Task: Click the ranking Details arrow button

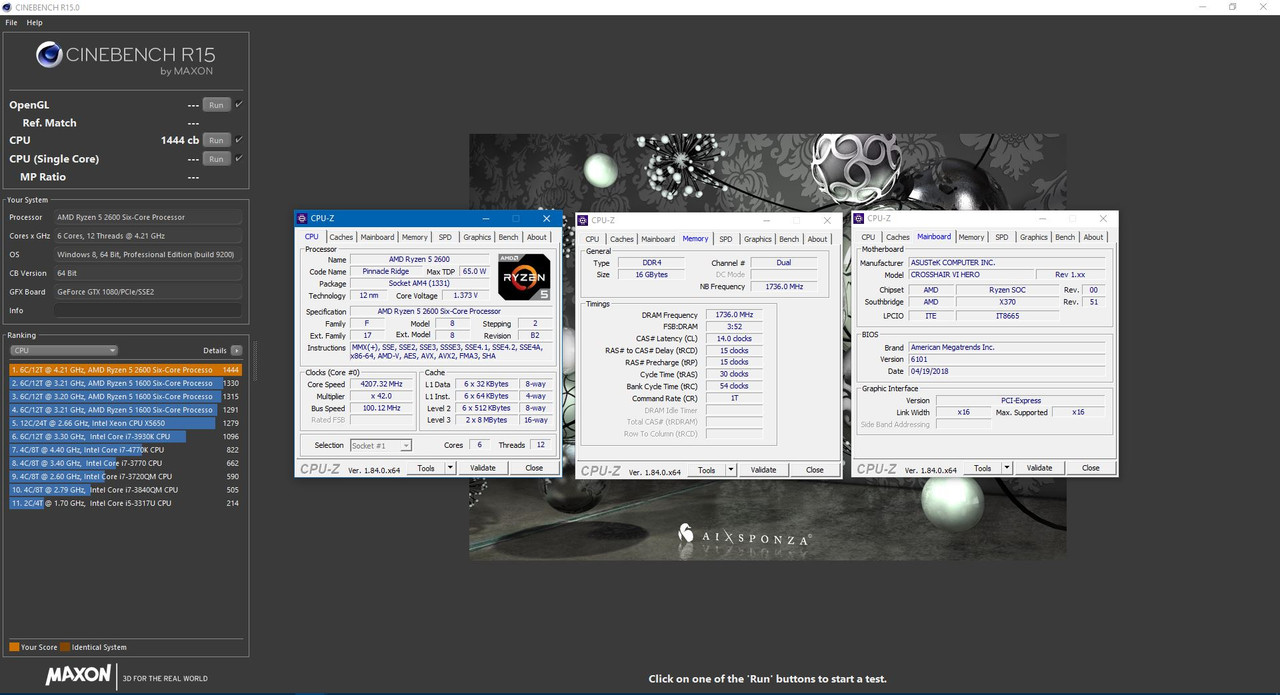Action: click(x=236, y=351)
